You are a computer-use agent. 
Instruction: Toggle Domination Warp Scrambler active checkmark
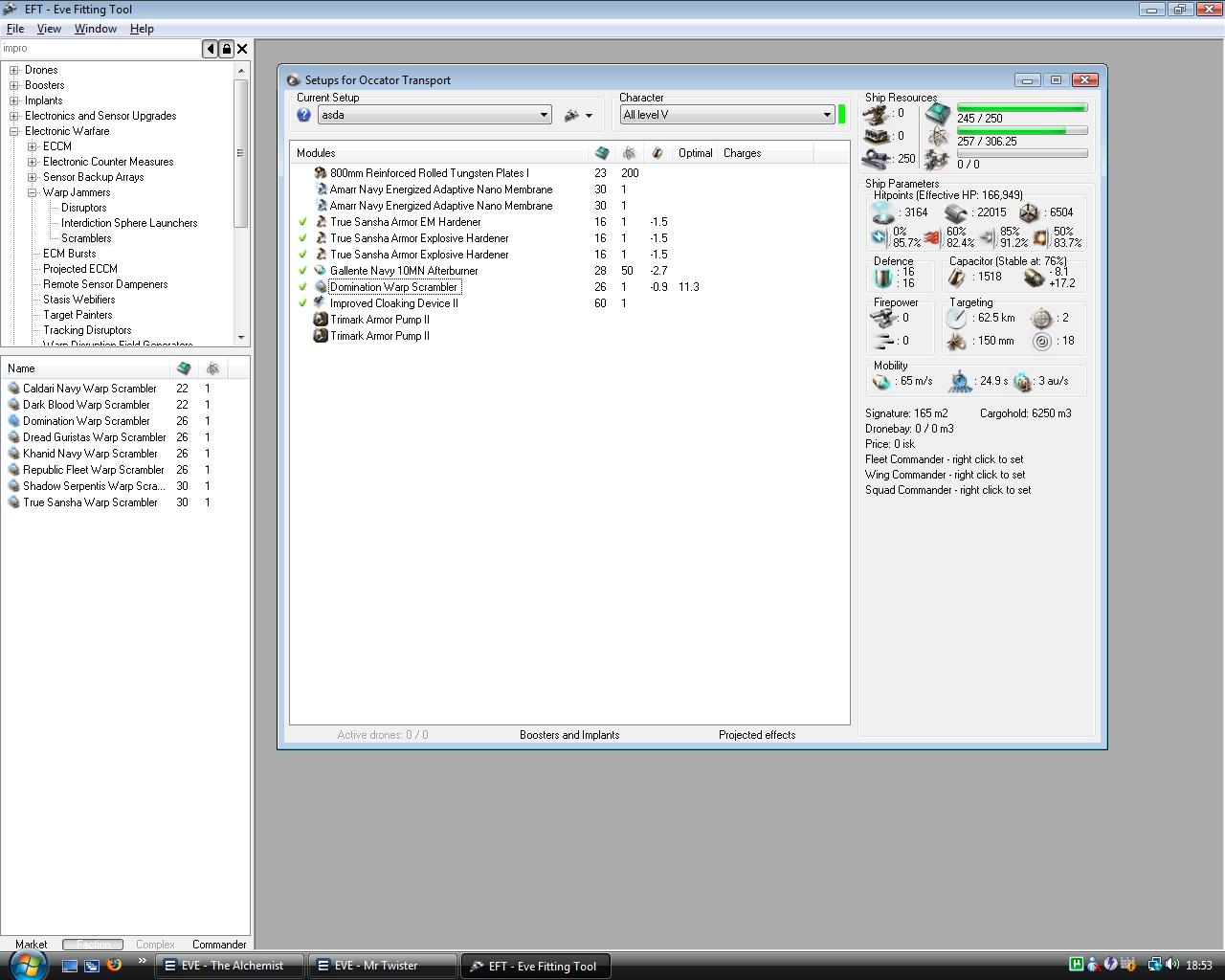(x=302, y=287)
